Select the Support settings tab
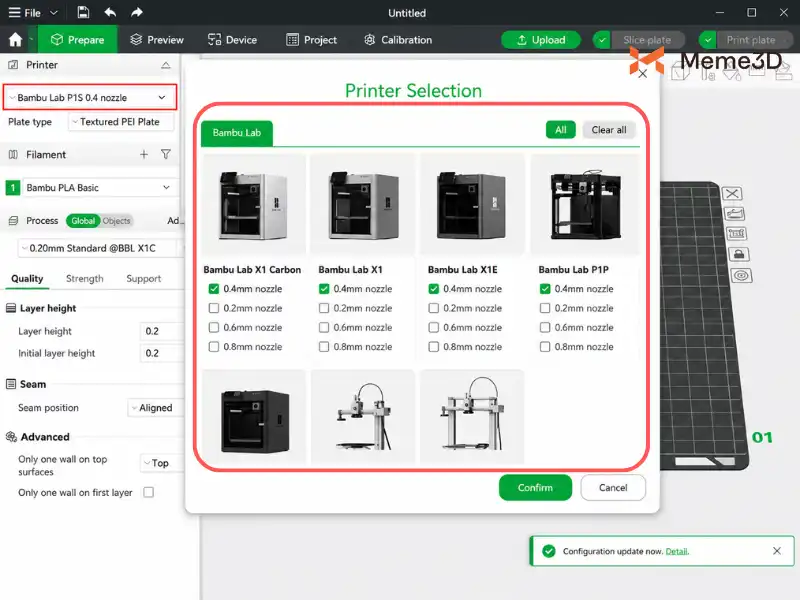The height and width of the screenshot is (600, 800). (x=143, y=279)
